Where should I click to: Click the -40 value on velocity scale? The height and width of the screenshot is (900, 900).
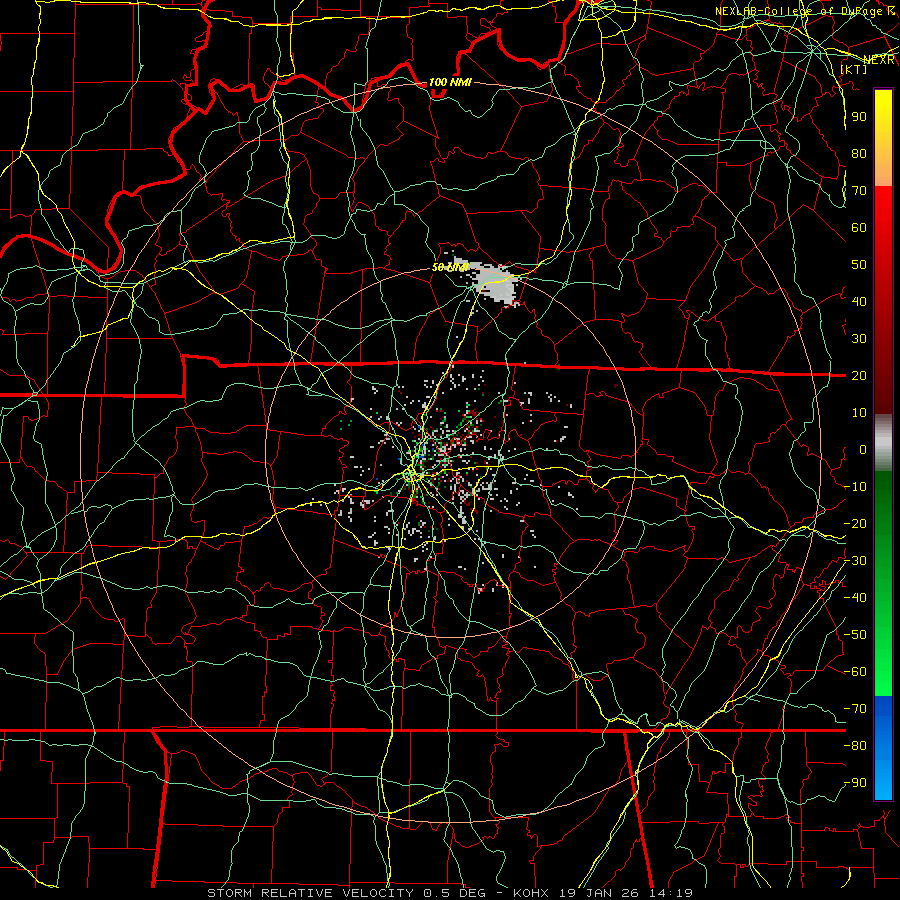tap(856, 598)
